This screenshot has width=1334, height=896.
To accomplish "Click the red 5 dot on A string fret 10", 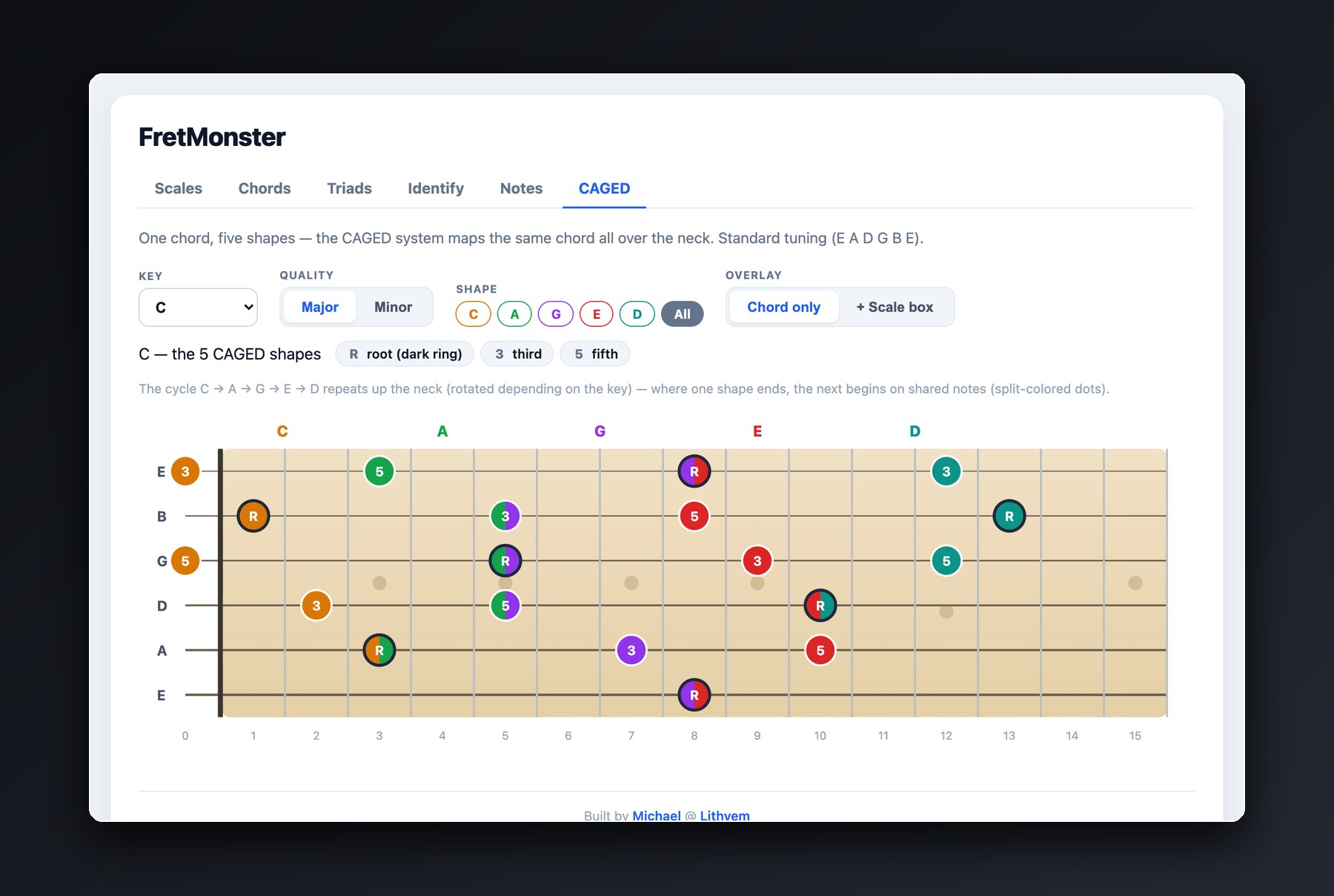I will [x=820, y=651].
